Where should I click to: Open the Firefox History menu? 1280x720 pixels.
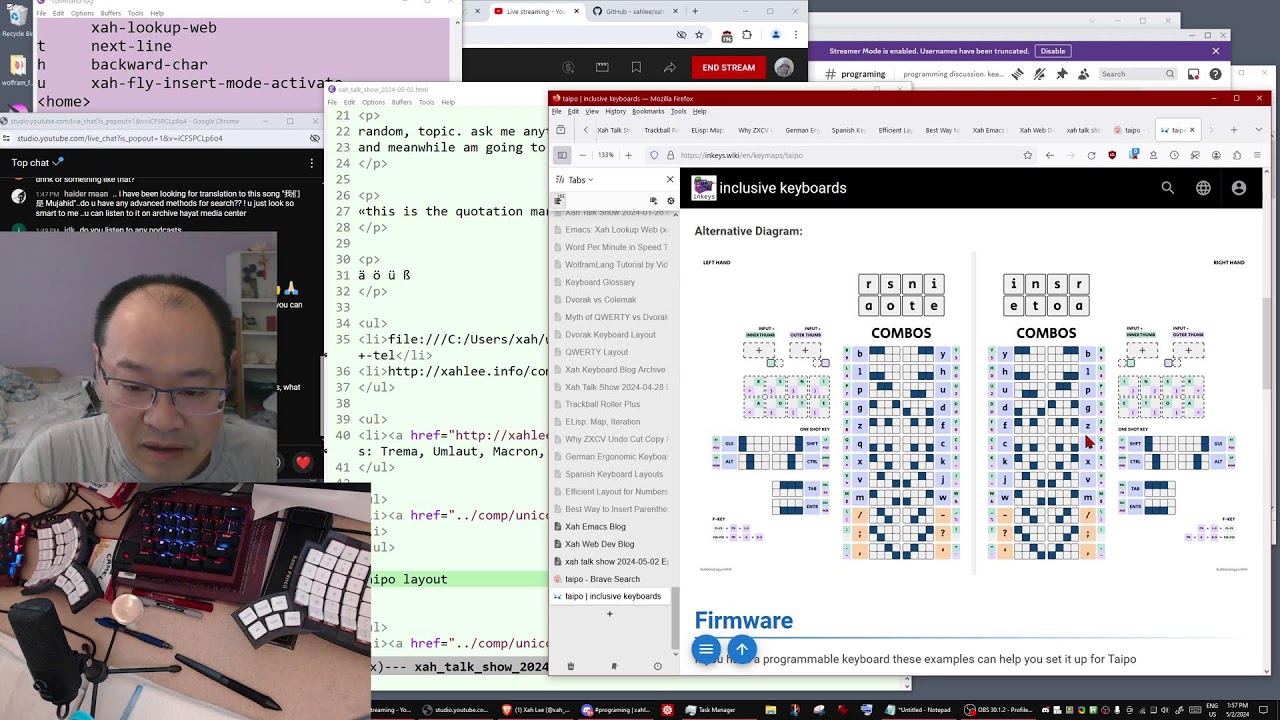pyautogui.click(x=615, y=111)
